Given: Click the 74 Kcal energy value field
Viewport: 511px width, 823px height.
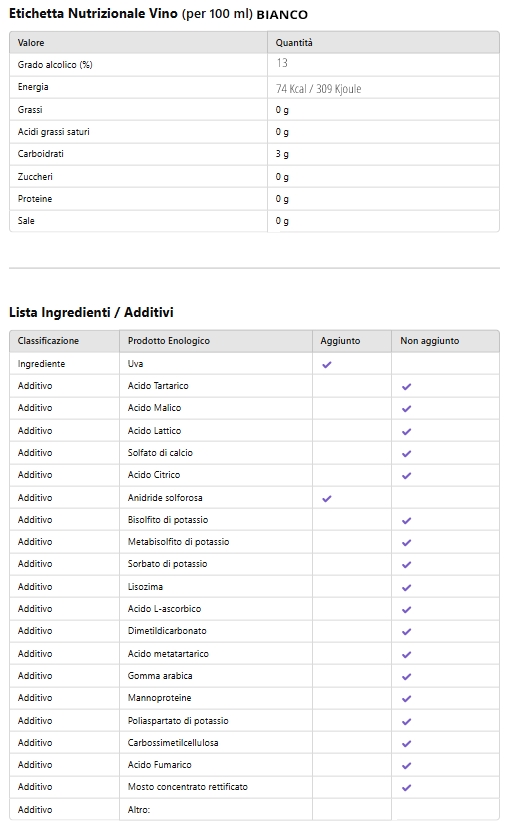Looking at the screenshot, I should click(384, 88).
